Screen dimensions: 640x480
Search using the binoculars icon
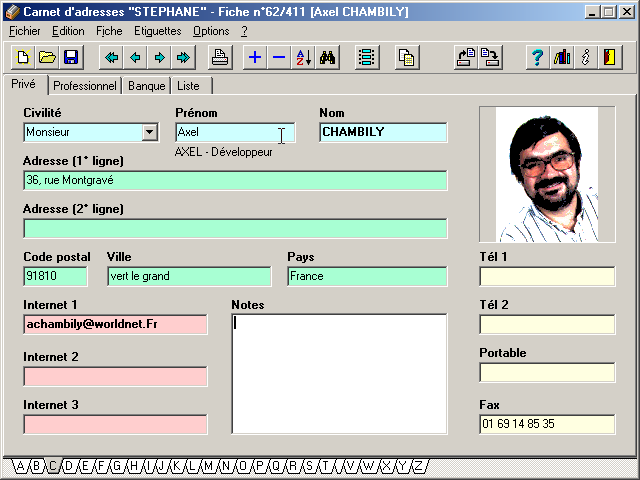[x=327, y=58]
